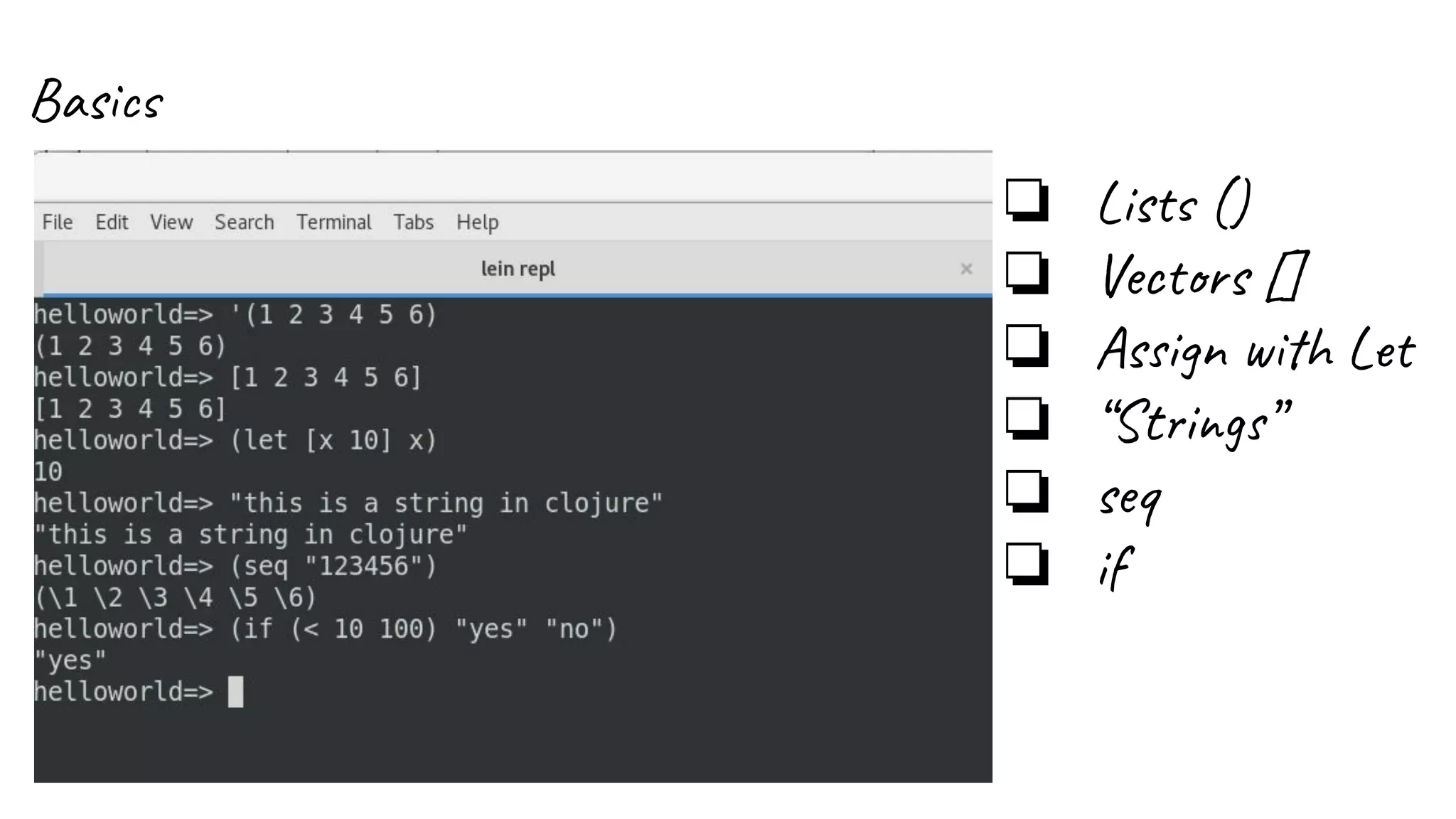This screenshot has height=819, width=1456.
Task: Check the if checkbox
Action: tap(1027, 564)
